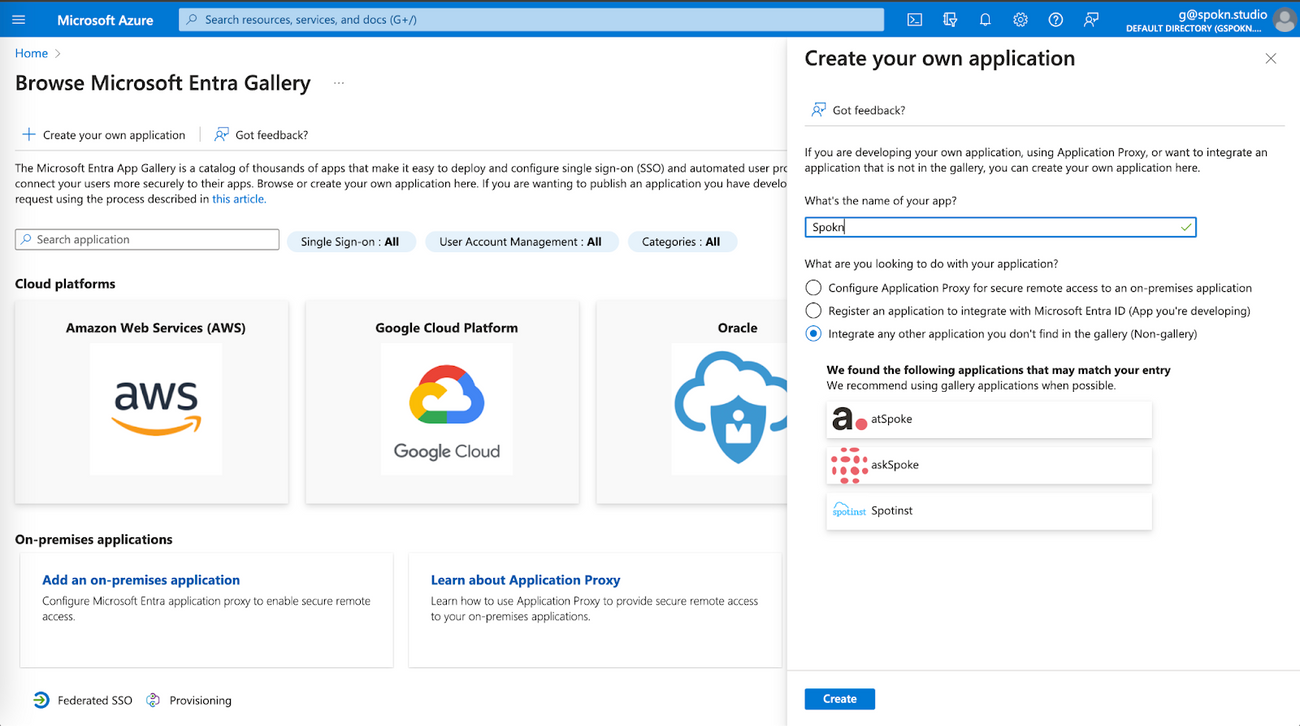This screenshot has height=726, width=1300.
Task: Open Single Sign-on filter pill
Action: [x=350, y=242]
